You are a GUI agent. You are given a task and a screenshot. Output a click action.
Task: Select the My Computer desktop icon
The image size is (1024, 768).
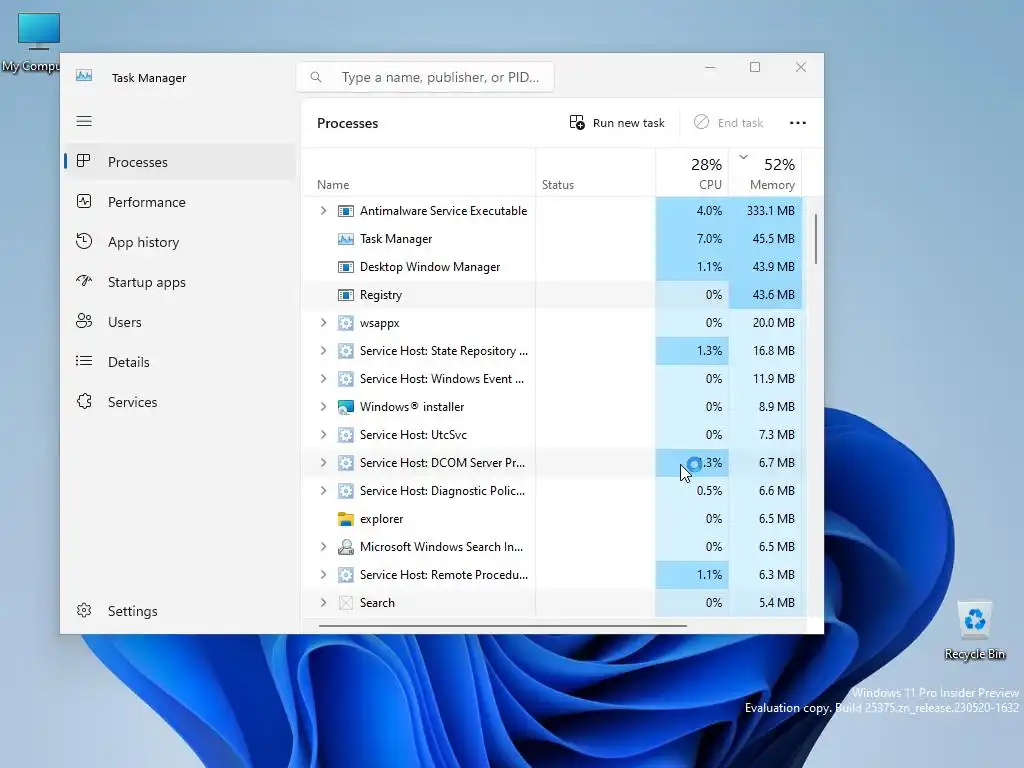[x=31, y=42]
